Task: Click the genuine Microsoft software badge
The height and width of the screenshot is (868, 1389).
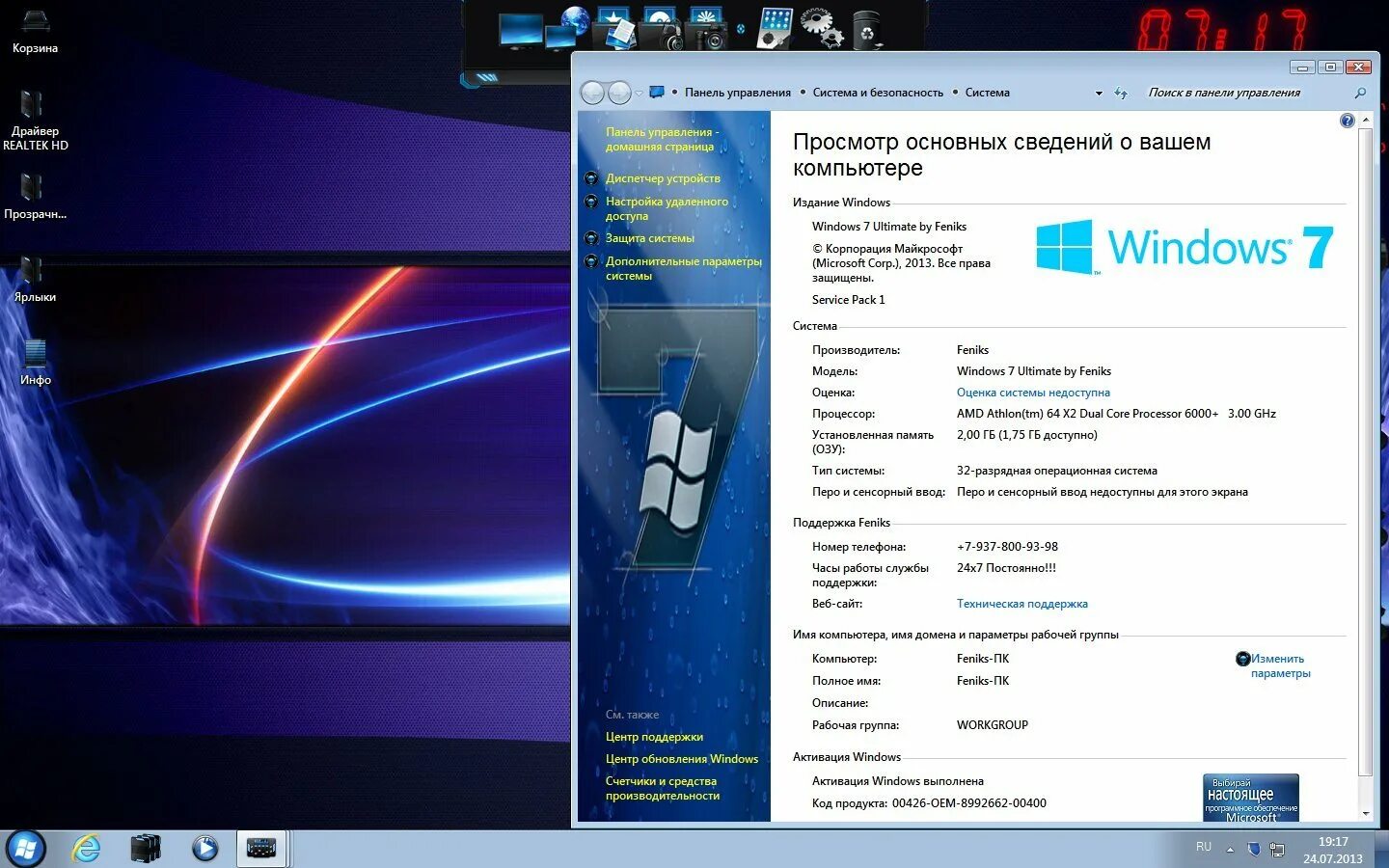Action: (1250, 798)
